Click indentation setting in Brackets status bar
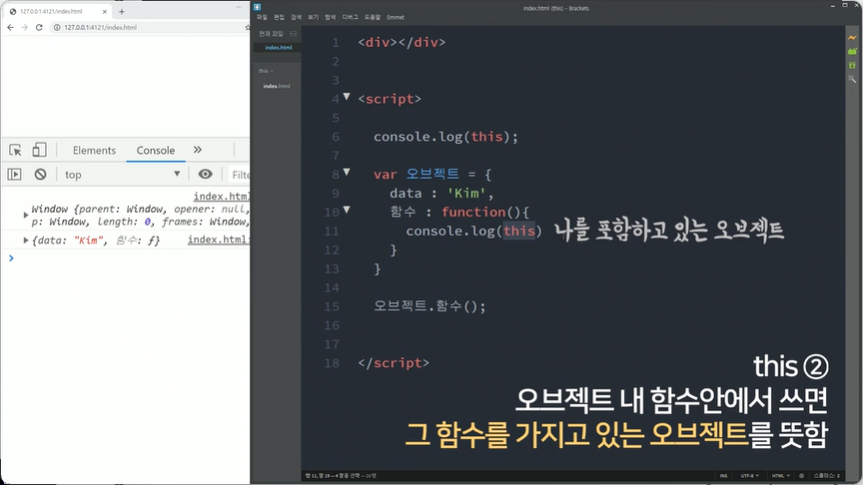The height and width of the screenshot is (485, 863). tap(827, 476)
